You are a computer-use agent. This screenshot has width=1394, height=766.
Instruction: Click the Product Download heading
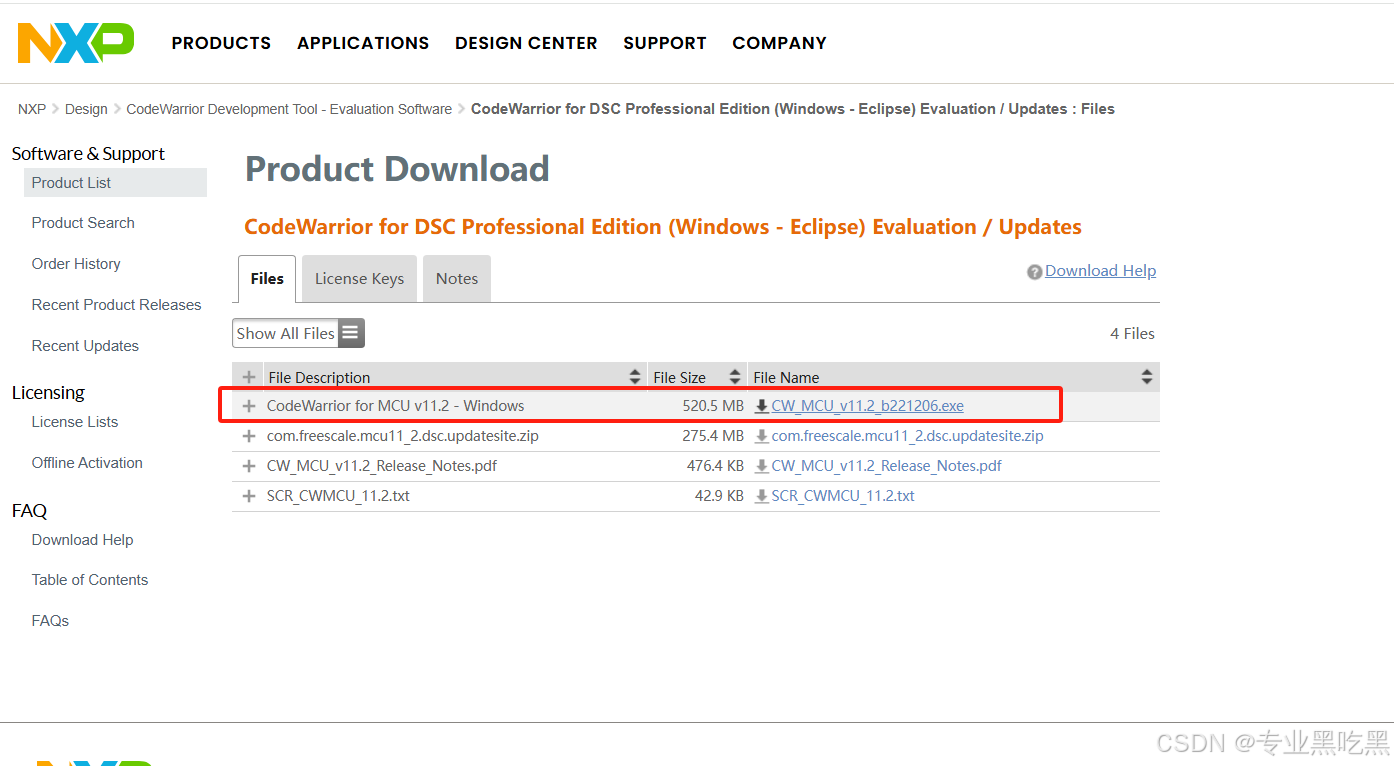click(x=397, y=169)
